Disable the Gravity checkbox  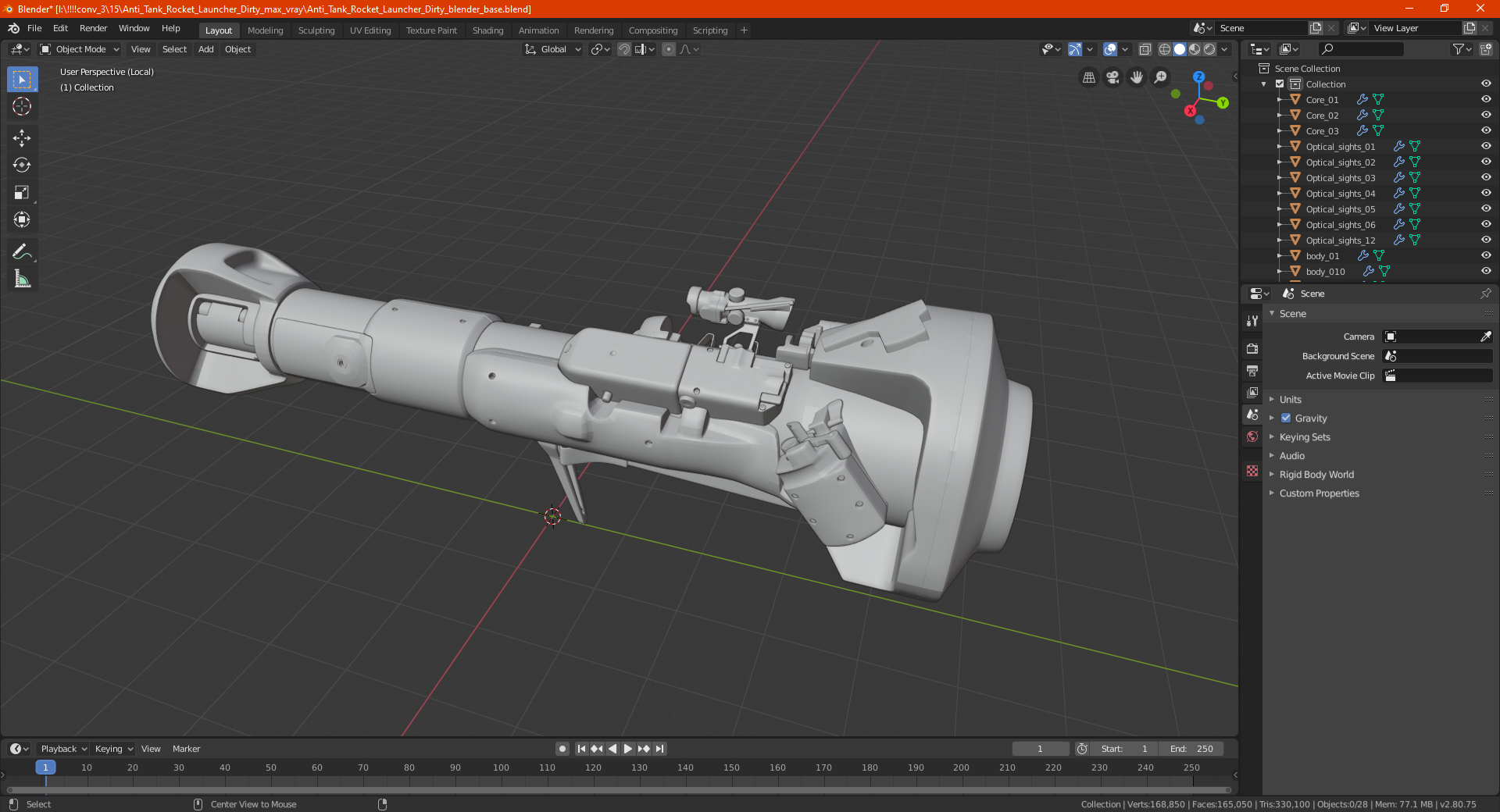click(x=1286, y=418)
